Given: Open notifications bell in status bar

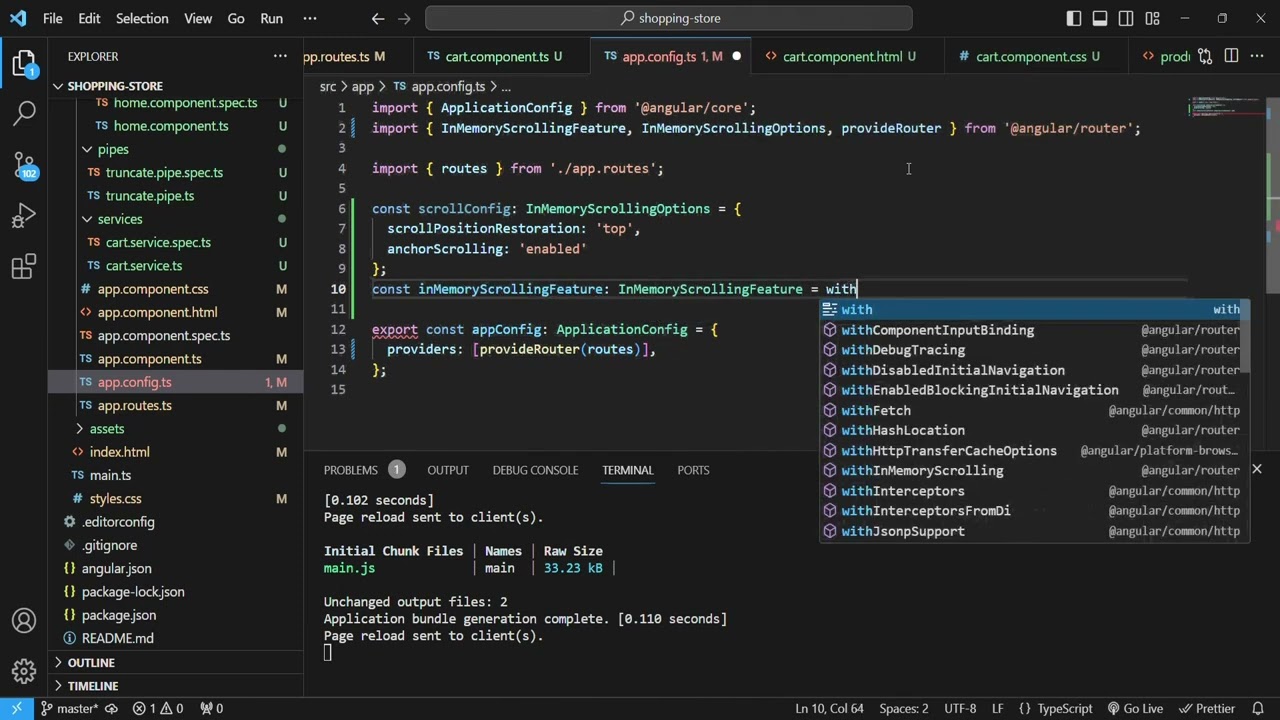Looking at the screenshot, I should (x=1260, y=708).
